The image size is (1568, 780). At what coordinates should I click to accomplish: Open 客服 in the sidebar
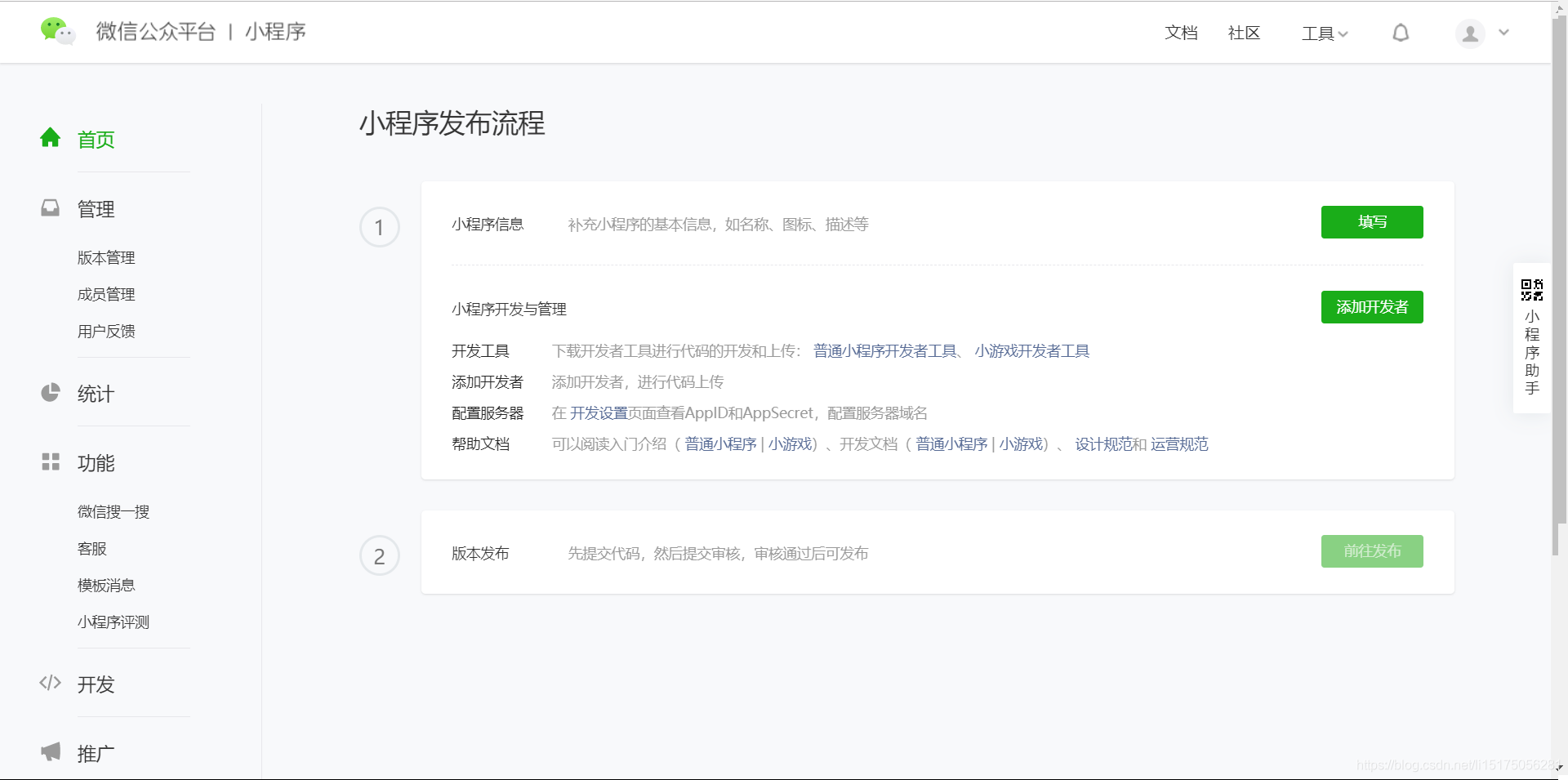click(92, 549)
